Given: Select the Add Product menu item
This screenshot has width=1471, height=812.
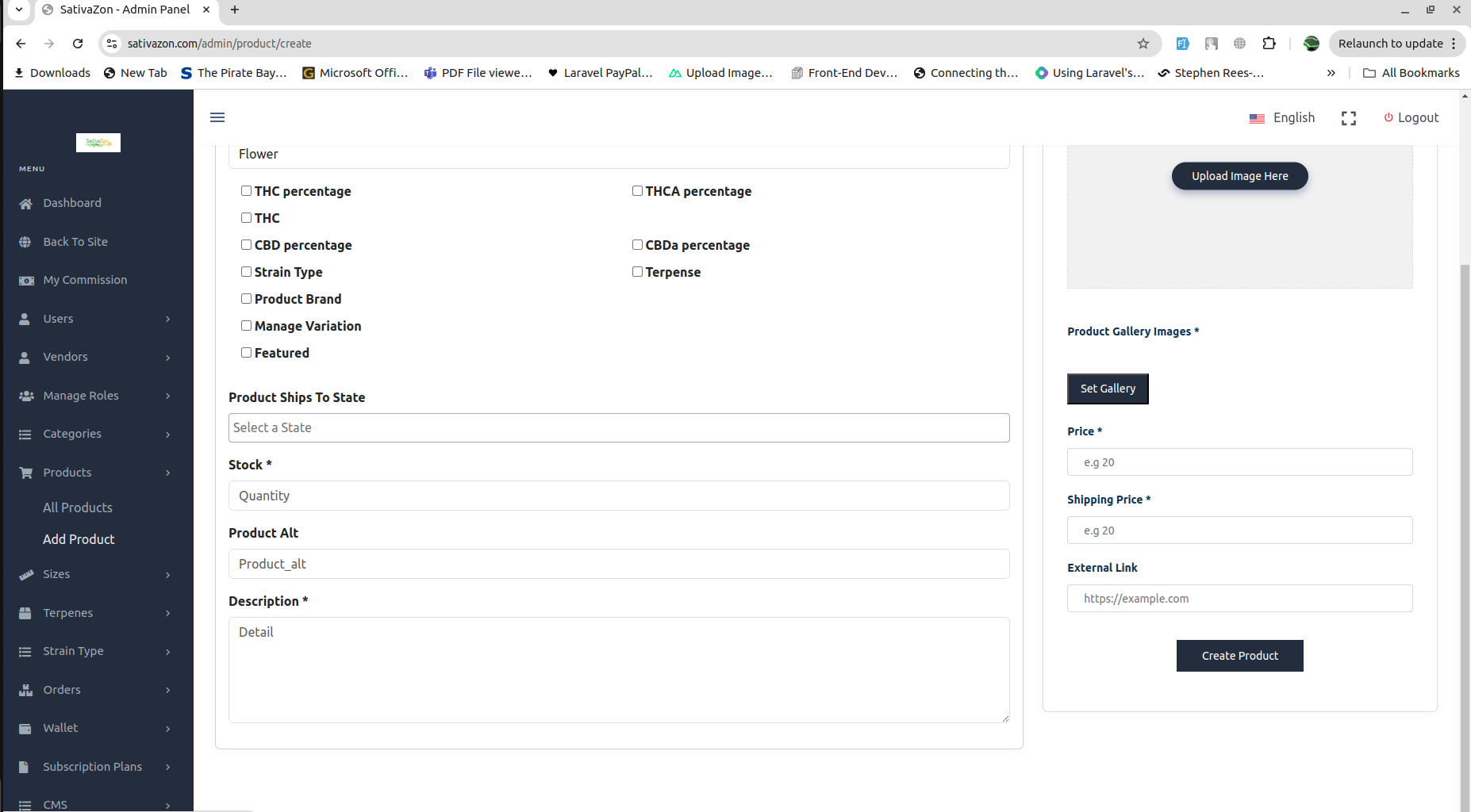Looking at the screenshot, I should click(79, 539).
